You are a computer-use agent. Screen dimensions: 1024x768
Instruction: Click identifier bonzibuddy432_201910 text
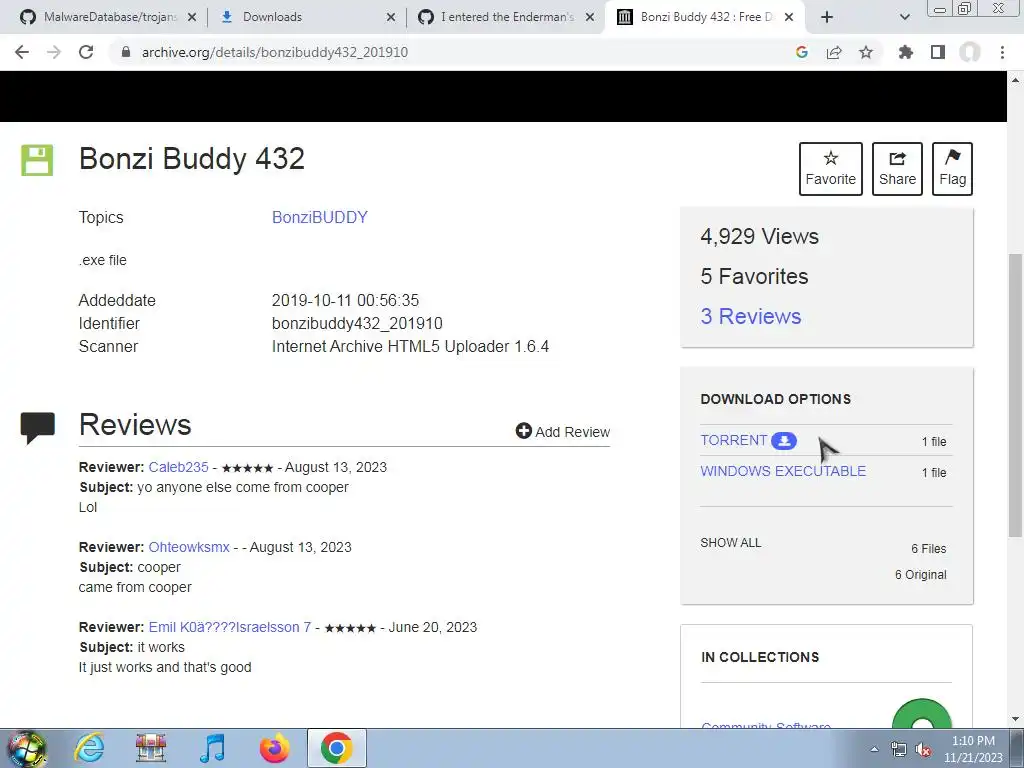point(357,323)
